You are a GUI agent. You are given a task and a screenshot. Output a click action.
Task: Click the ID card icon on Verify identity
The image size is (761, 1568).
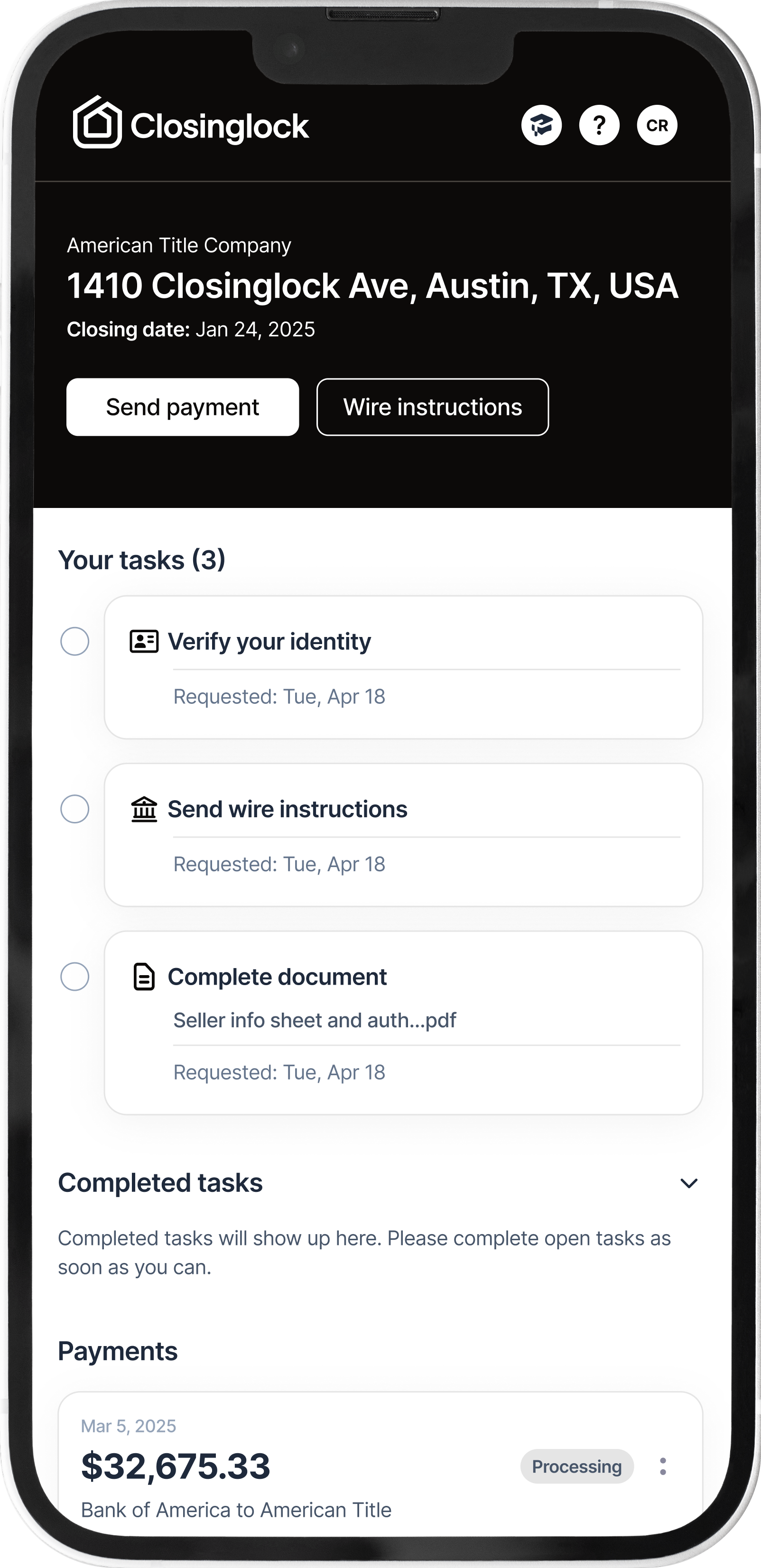144,642
